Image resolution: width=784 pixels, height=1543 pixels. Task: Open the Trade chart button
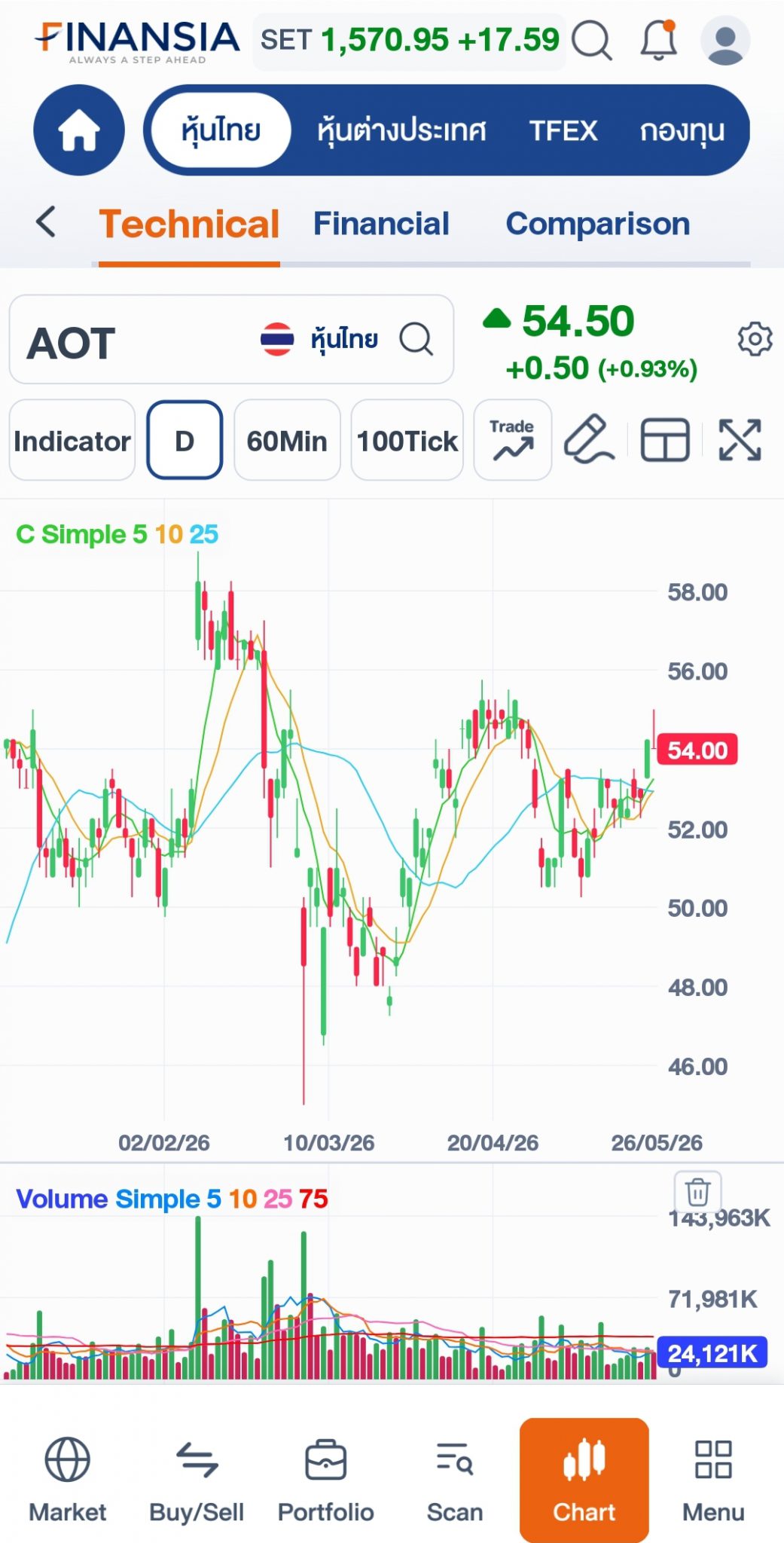[x=512, y=440]
